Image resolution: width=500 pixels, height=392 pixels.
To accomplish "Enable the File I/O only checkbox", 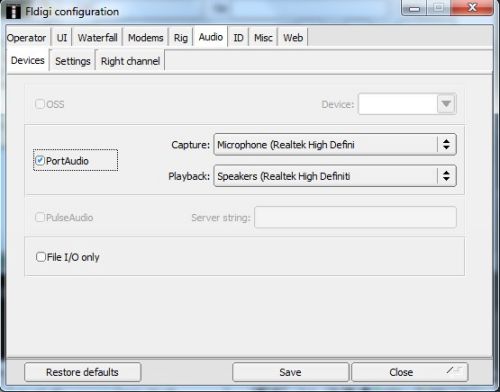I will tap(41, 257).
